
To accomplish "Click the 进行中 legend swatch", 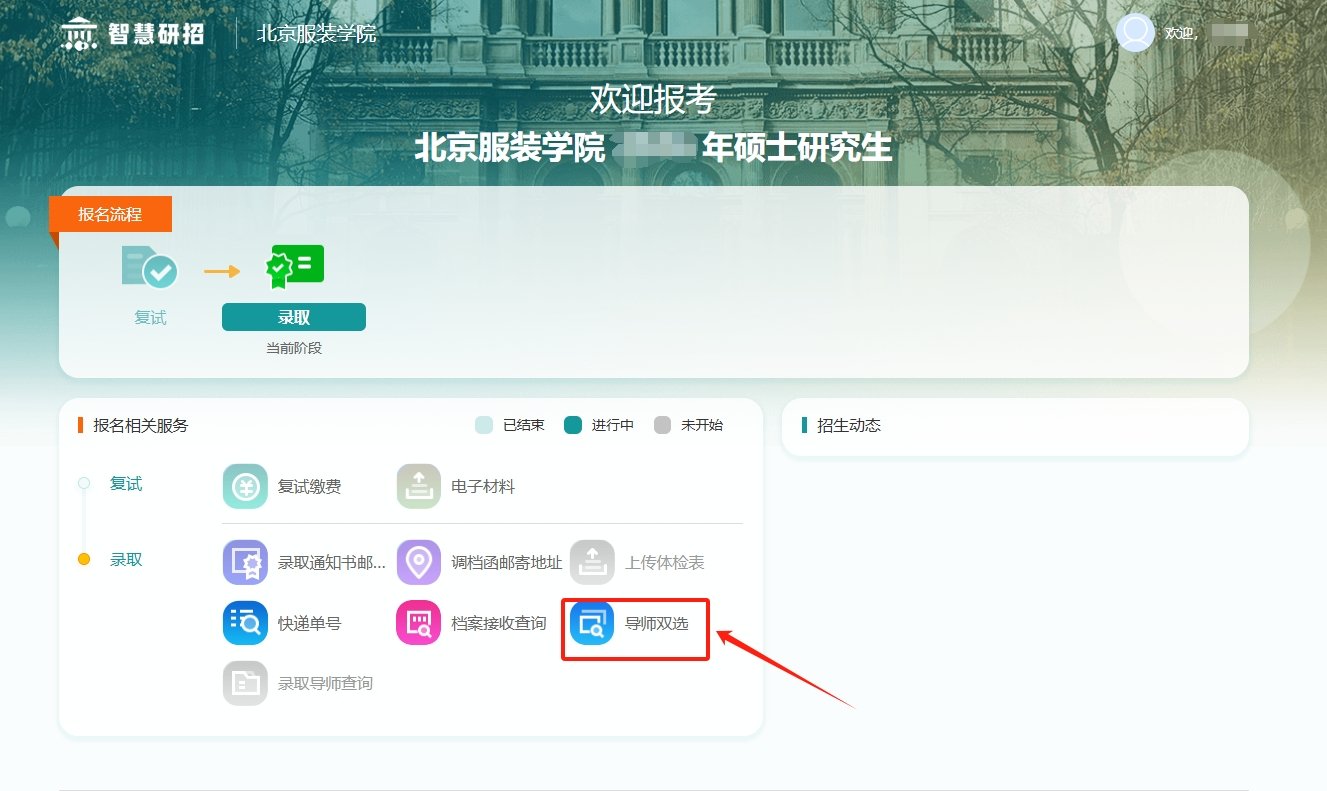I will coord(573,425).
